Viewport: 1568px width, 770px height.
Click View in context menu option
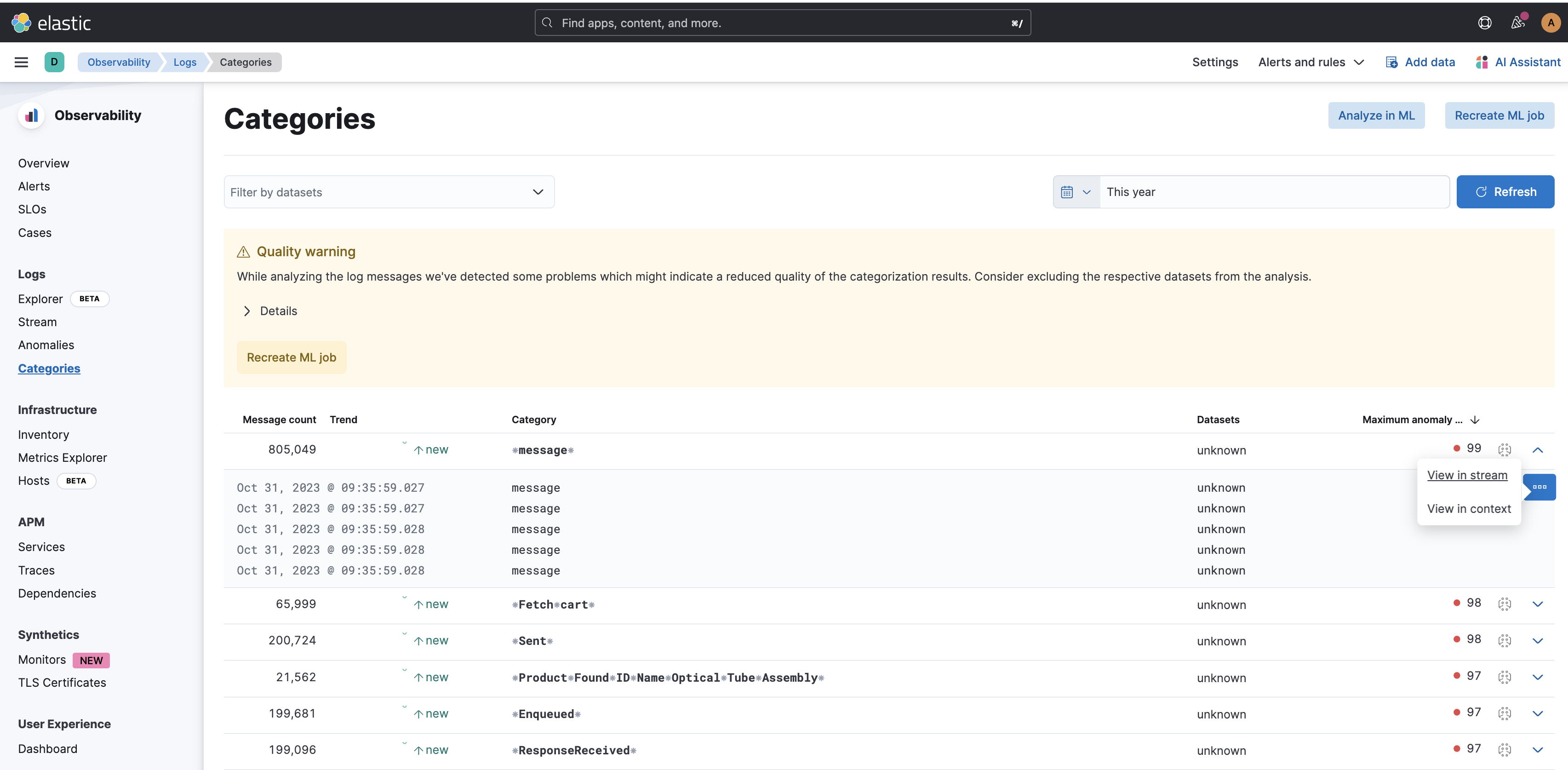1469,508
